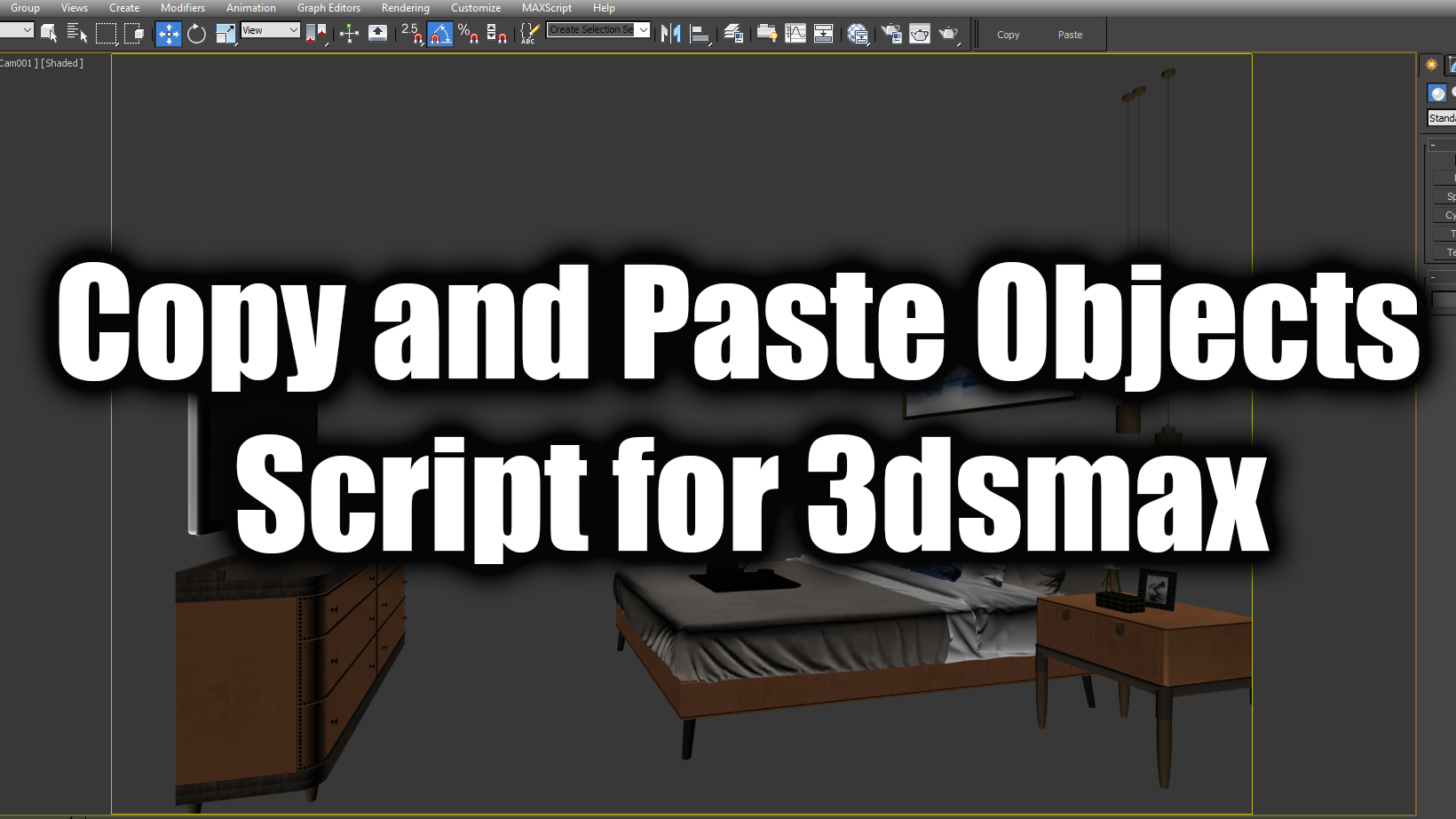This screenshot has width=1456, height=819.
Task: Click the Align tool icon
Action: 700,34
